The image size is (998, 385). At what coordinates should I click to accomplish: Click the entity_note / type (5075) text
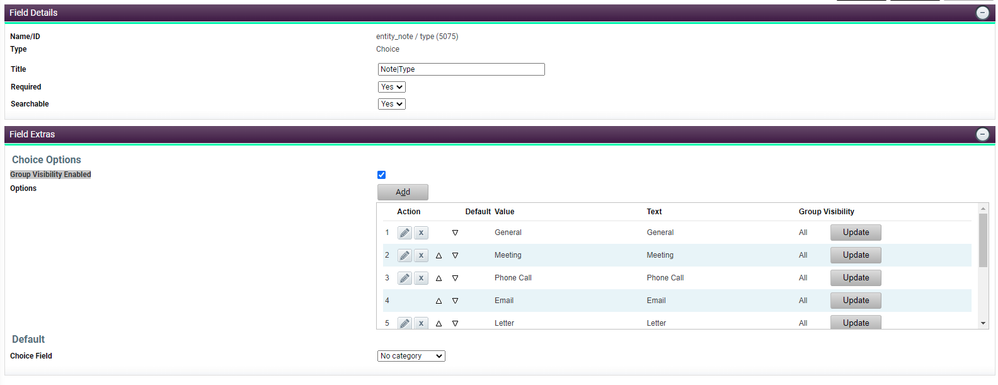(x=417, y=37)
